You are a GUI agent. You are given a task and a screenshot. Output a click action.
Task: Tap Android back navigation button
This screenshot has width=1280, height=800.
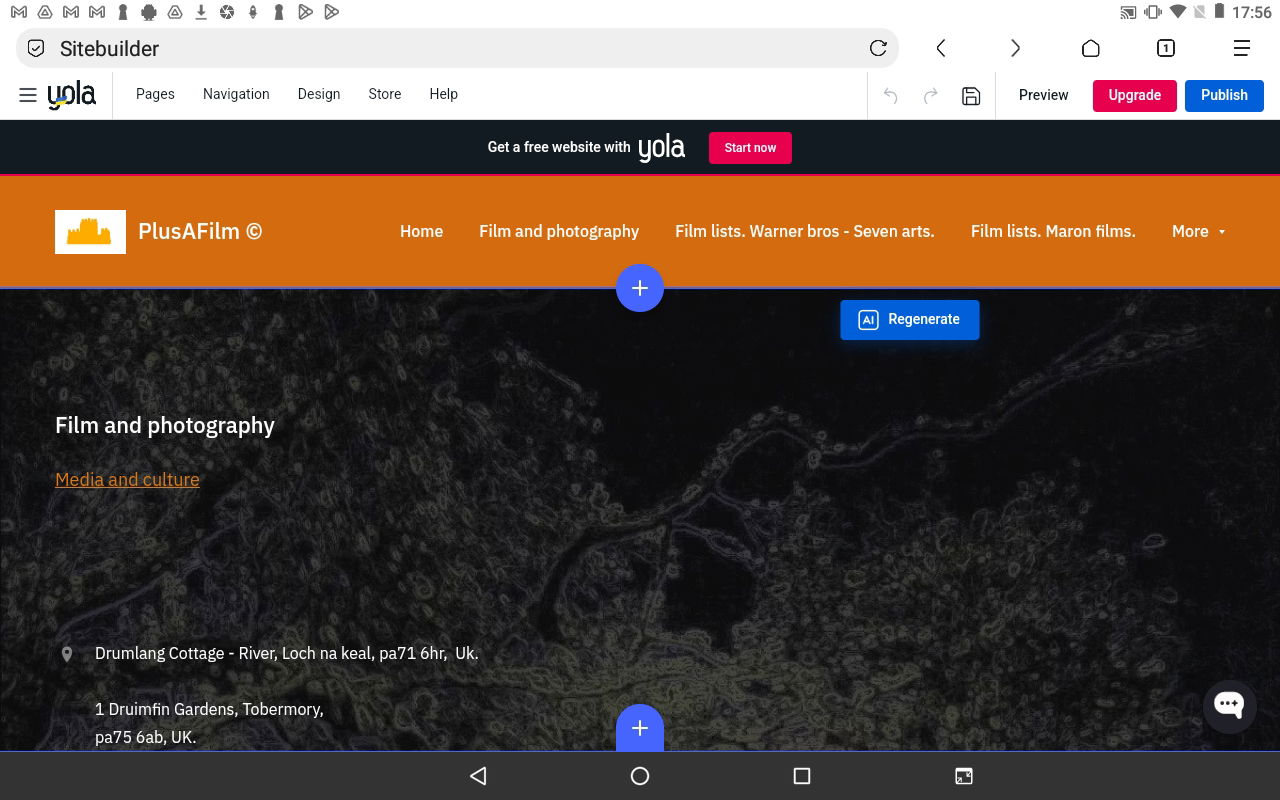pos(478,776)
